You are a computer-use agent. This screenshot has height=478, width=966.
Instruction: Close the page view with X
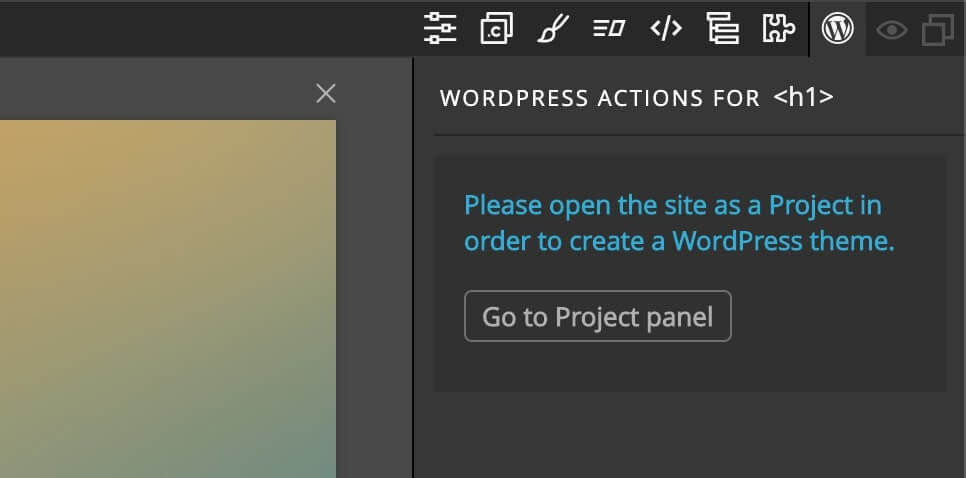(x=326, y=94)
